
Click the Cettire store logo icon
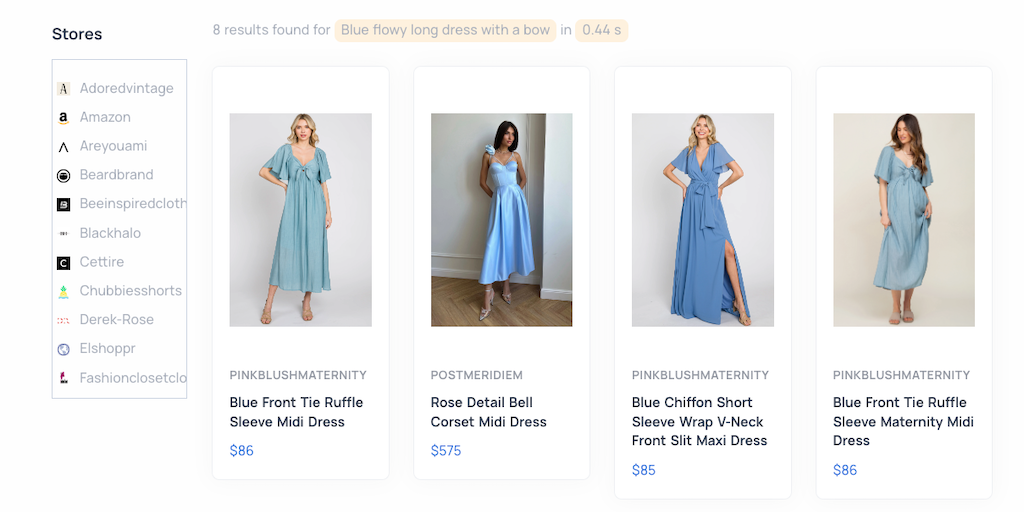[63, 263]
